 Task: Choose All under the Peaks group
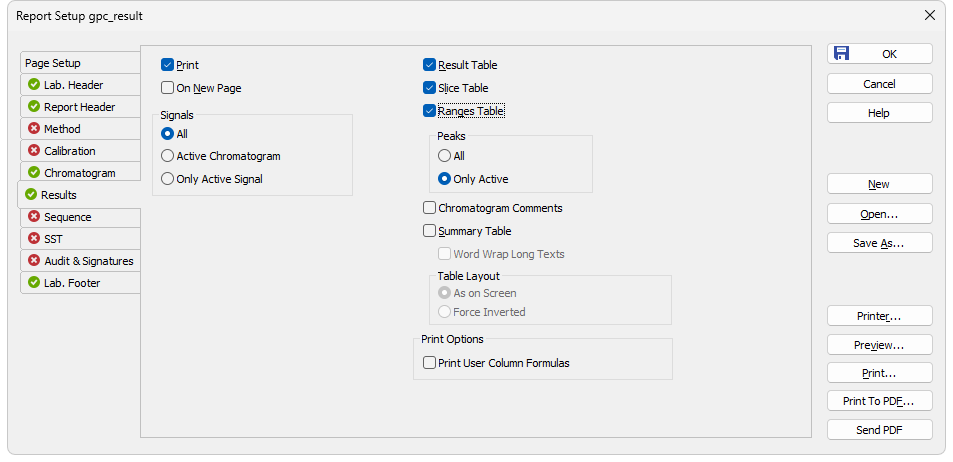pos(444,156)
